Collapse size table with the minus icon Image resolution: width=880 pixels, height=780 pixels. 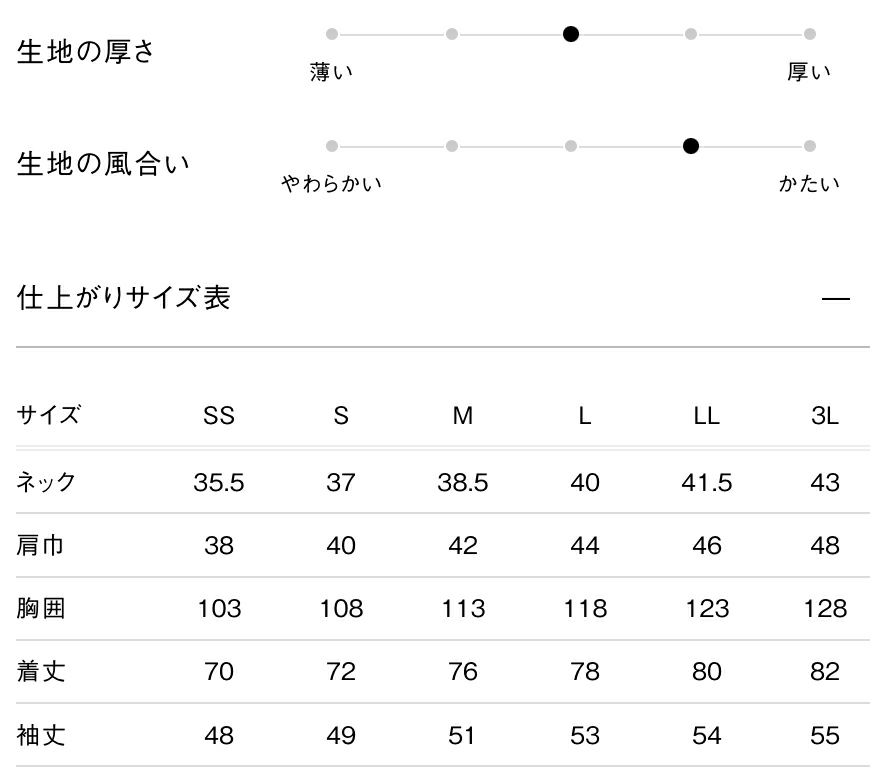(x=835, y=299)
